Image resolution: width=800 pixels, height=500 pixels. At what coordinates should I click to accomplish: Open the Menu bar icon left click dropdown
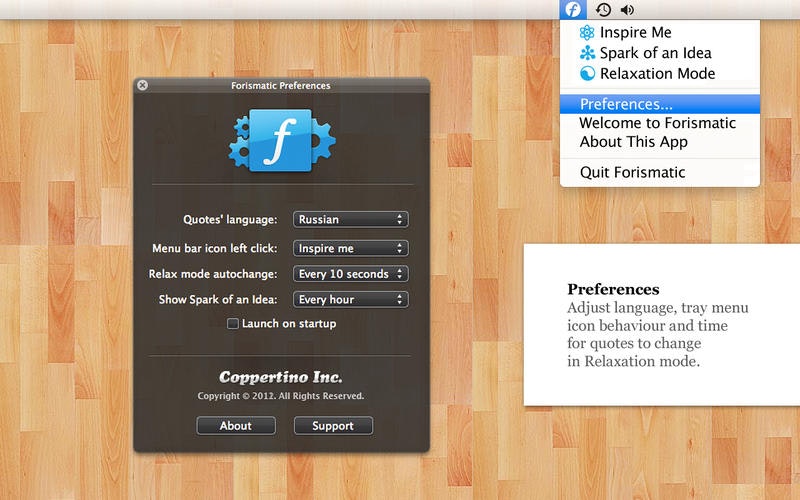pyautogui.click(x=351, y=248)
